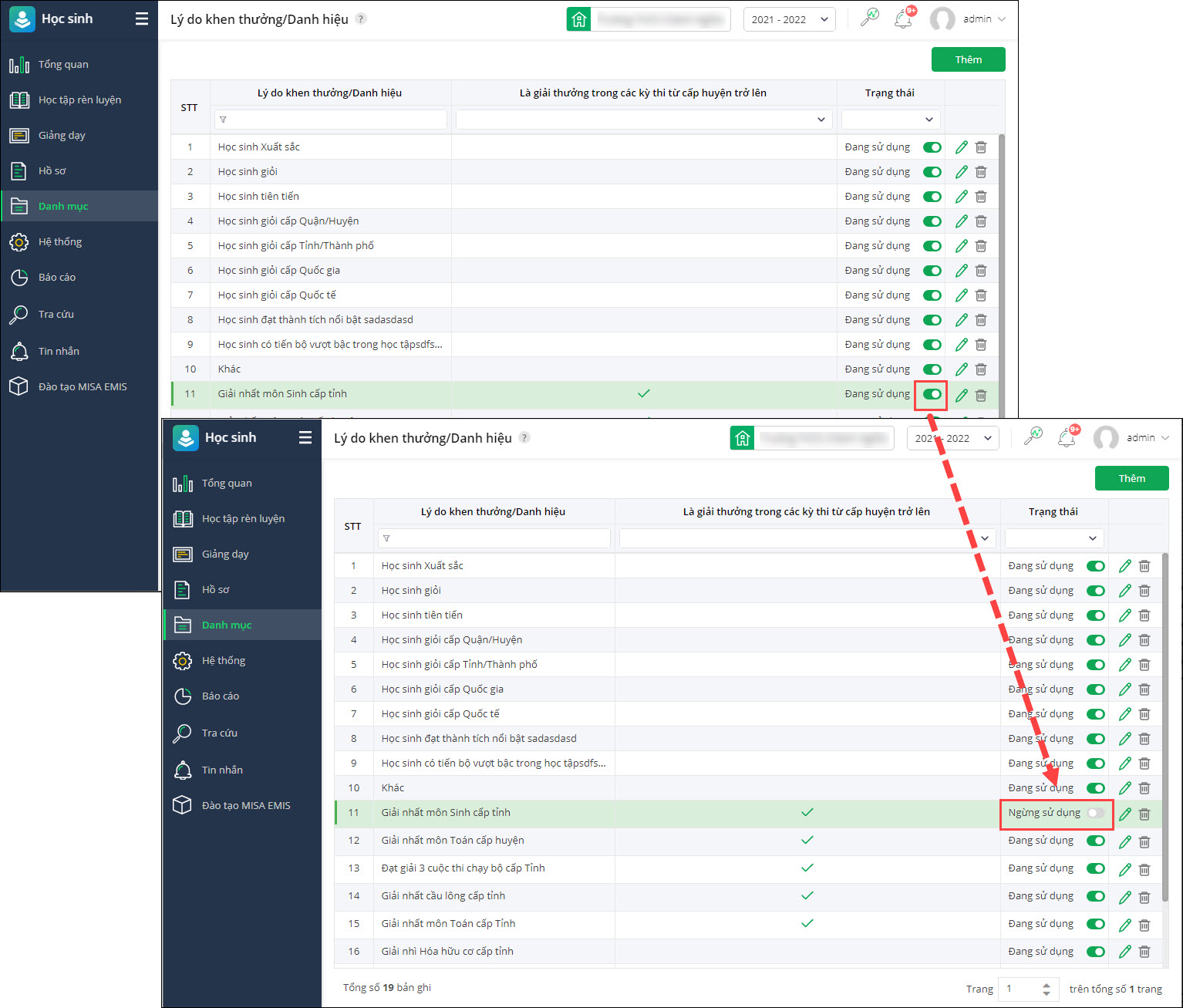Collapse sidebar with hamburger icon in lower window
This screenshot has width=1183, height=1008.
[x=305, y=437]
